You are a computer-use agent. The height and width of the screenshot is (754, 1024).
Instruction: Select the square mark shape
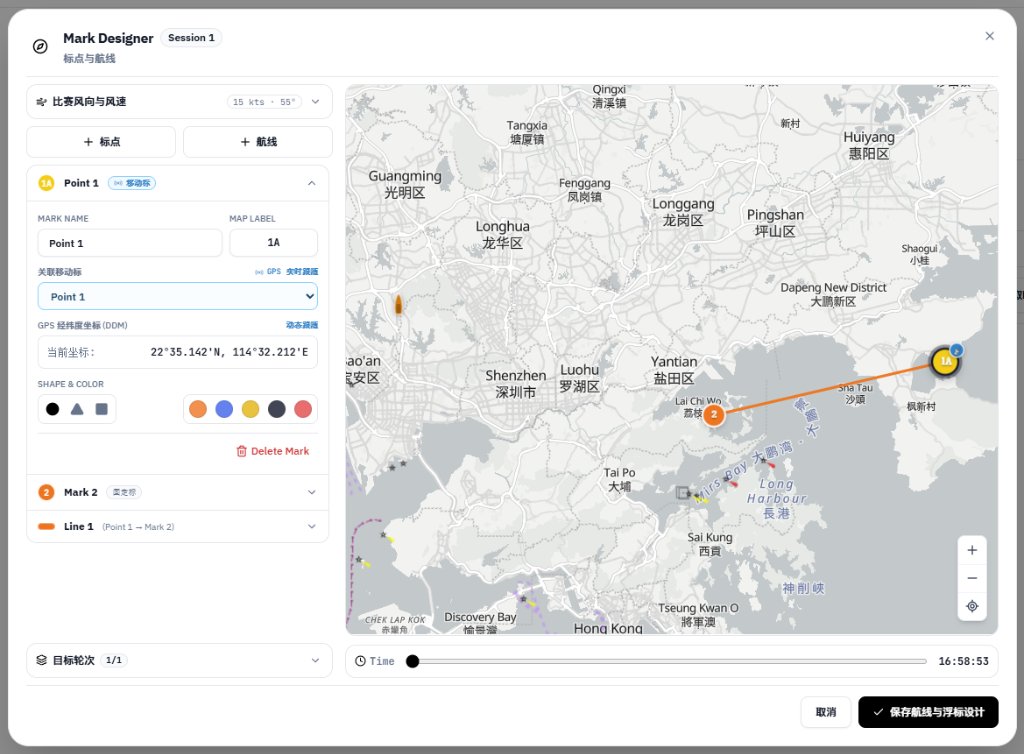click(101, 409)
